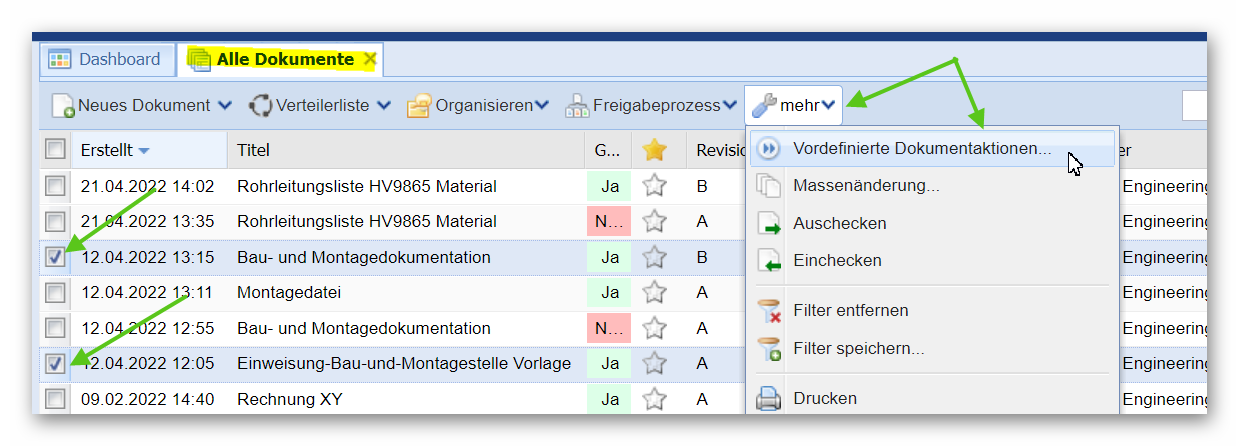Uncheck the 12.04.2022 13:15 row checkbox
This screenshot has height=446, width=1239.
pos(55,257)
